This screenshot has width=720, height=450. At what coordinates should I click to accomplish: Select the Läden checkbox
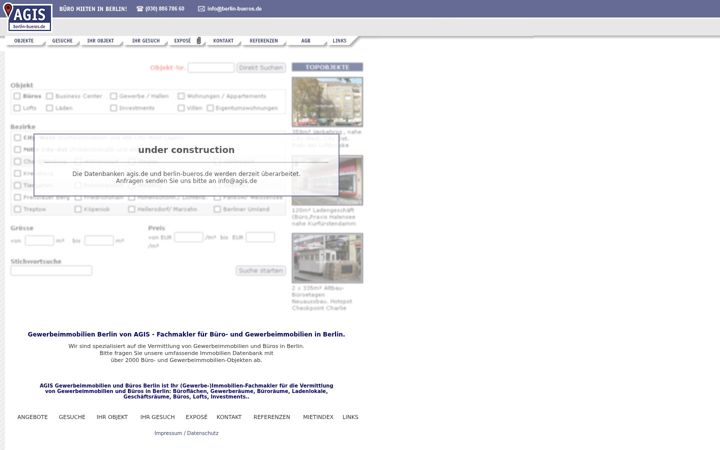[50, 108]
